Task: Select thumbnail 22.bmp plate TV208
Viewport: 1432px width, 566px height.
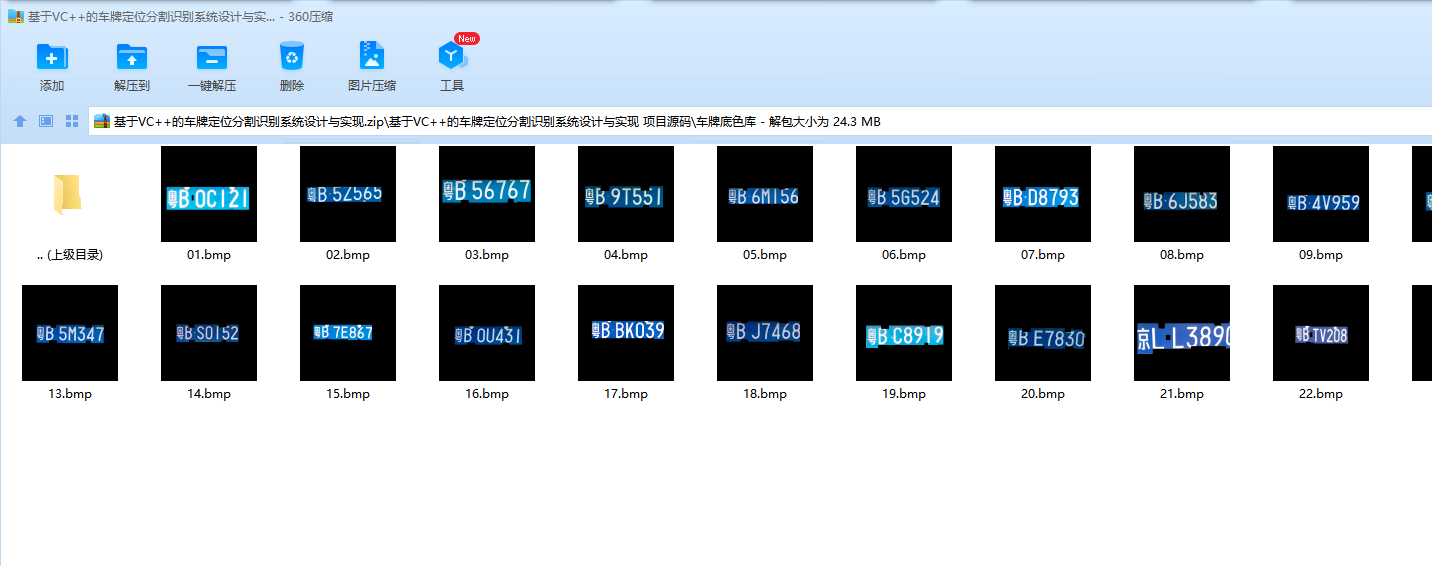Action: [1321, 333]
